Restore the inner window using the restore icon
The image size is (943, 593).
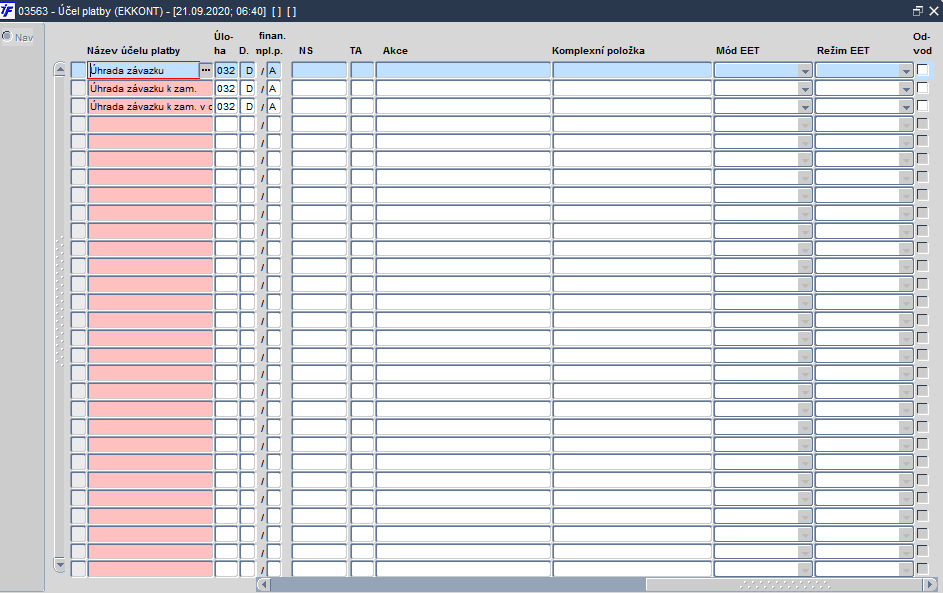(917, 11)
